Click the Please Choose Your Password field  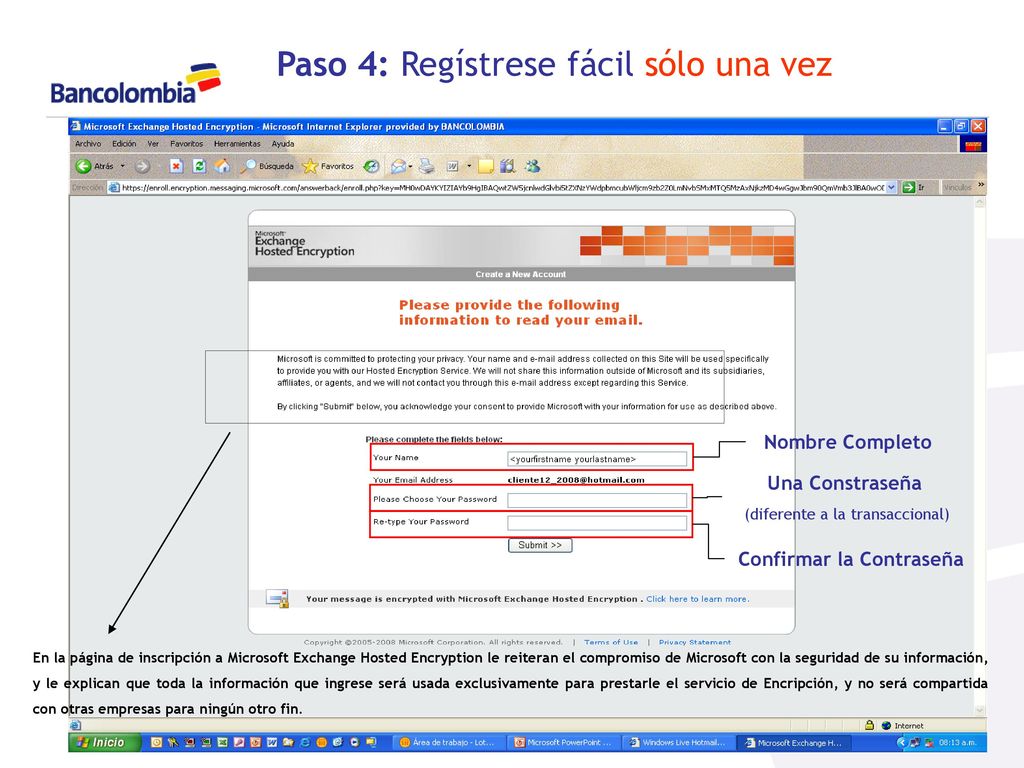click(x=597, y=500)
